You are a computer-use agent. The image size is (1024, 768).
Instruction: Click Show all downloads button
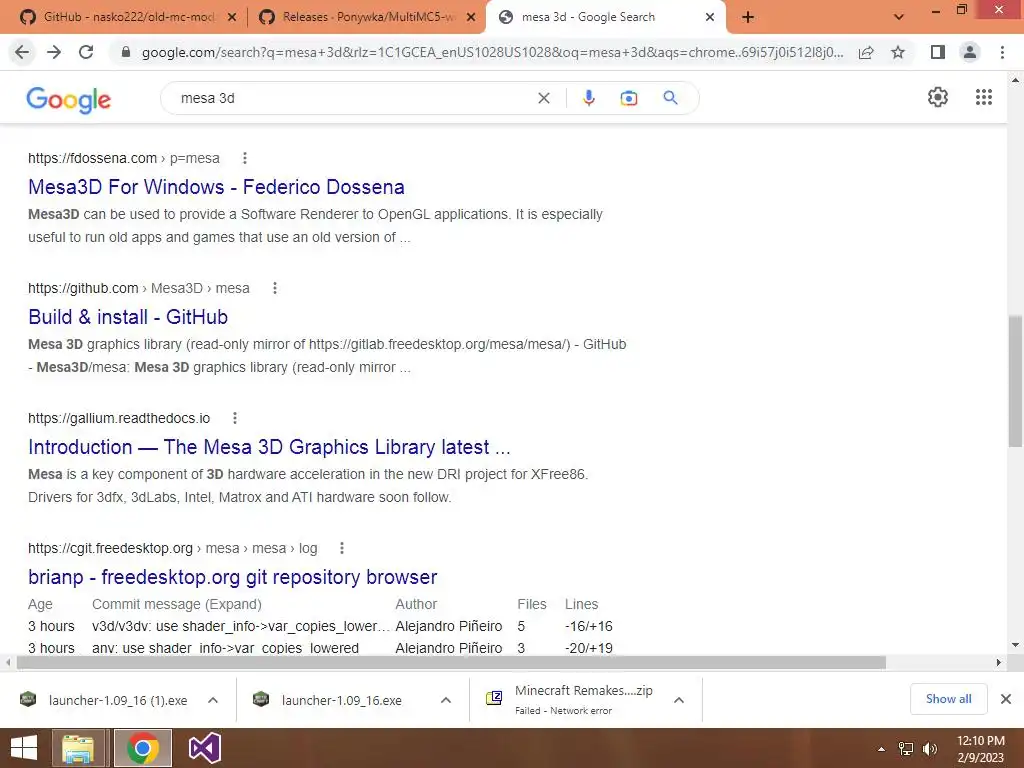pyautogui.click(x=948, y=699)
